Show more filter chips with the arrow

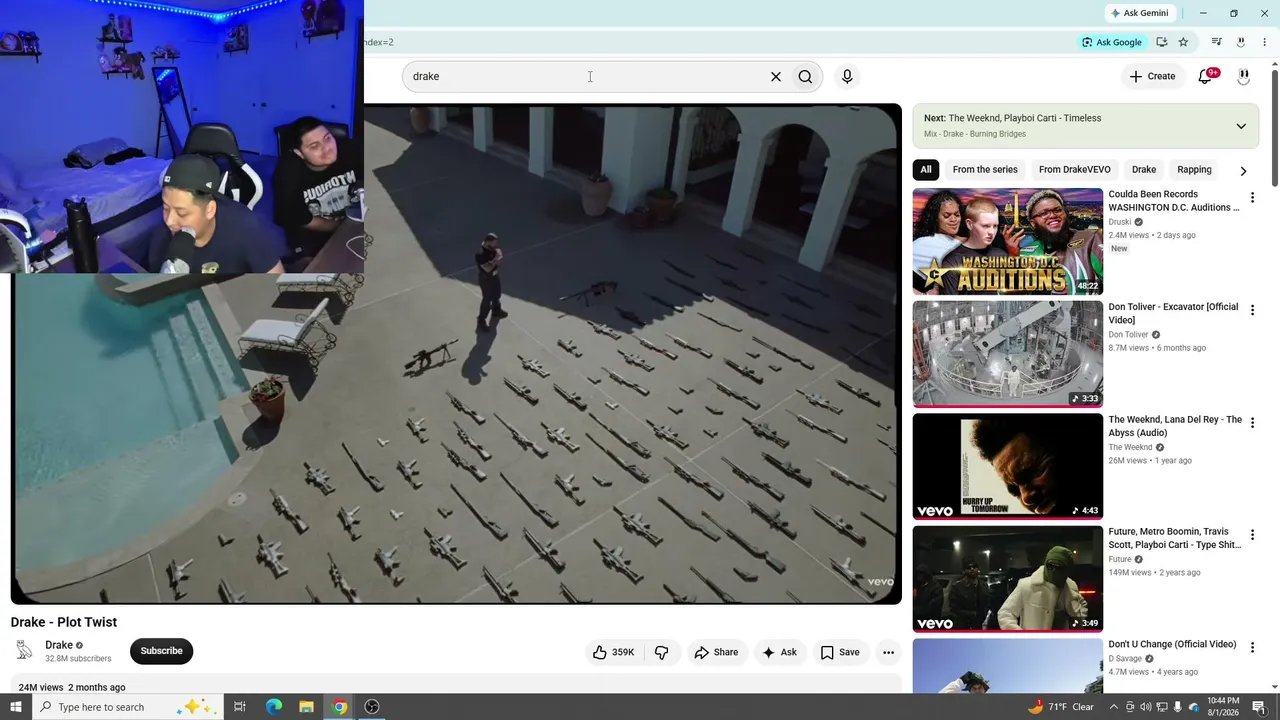click(x=1243, y=171)
